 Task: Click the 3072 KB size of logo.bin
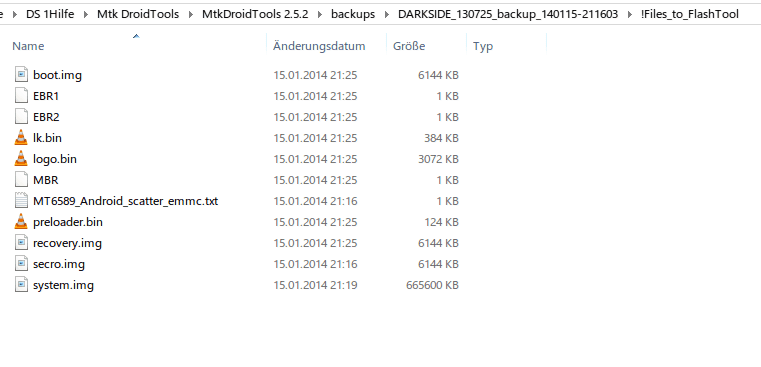pyautogui.click(x=439, y=159)
